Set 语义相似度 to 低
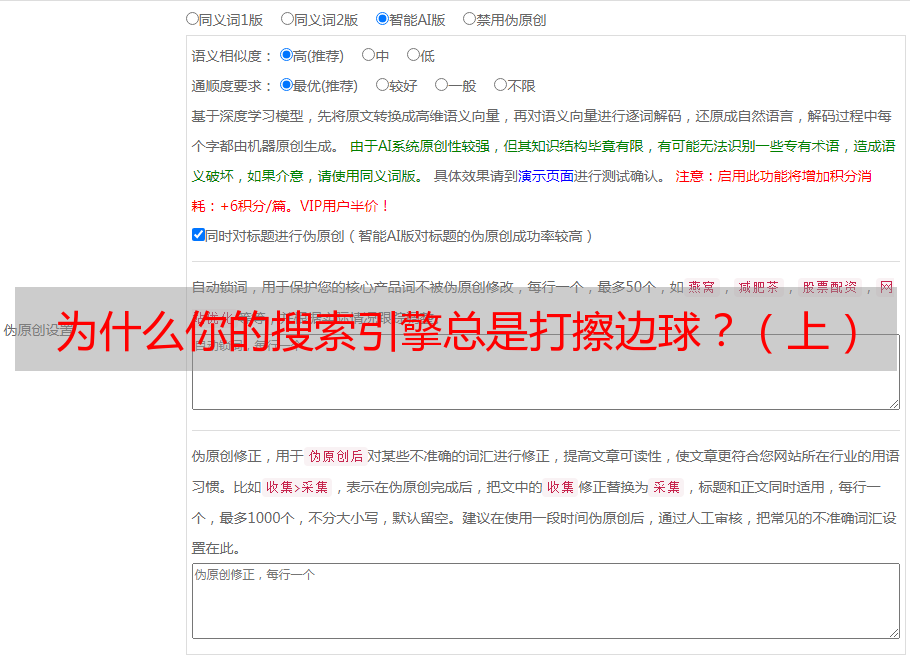Image resolution: width=911 pixels, height=658 pixels. (413, 55)
